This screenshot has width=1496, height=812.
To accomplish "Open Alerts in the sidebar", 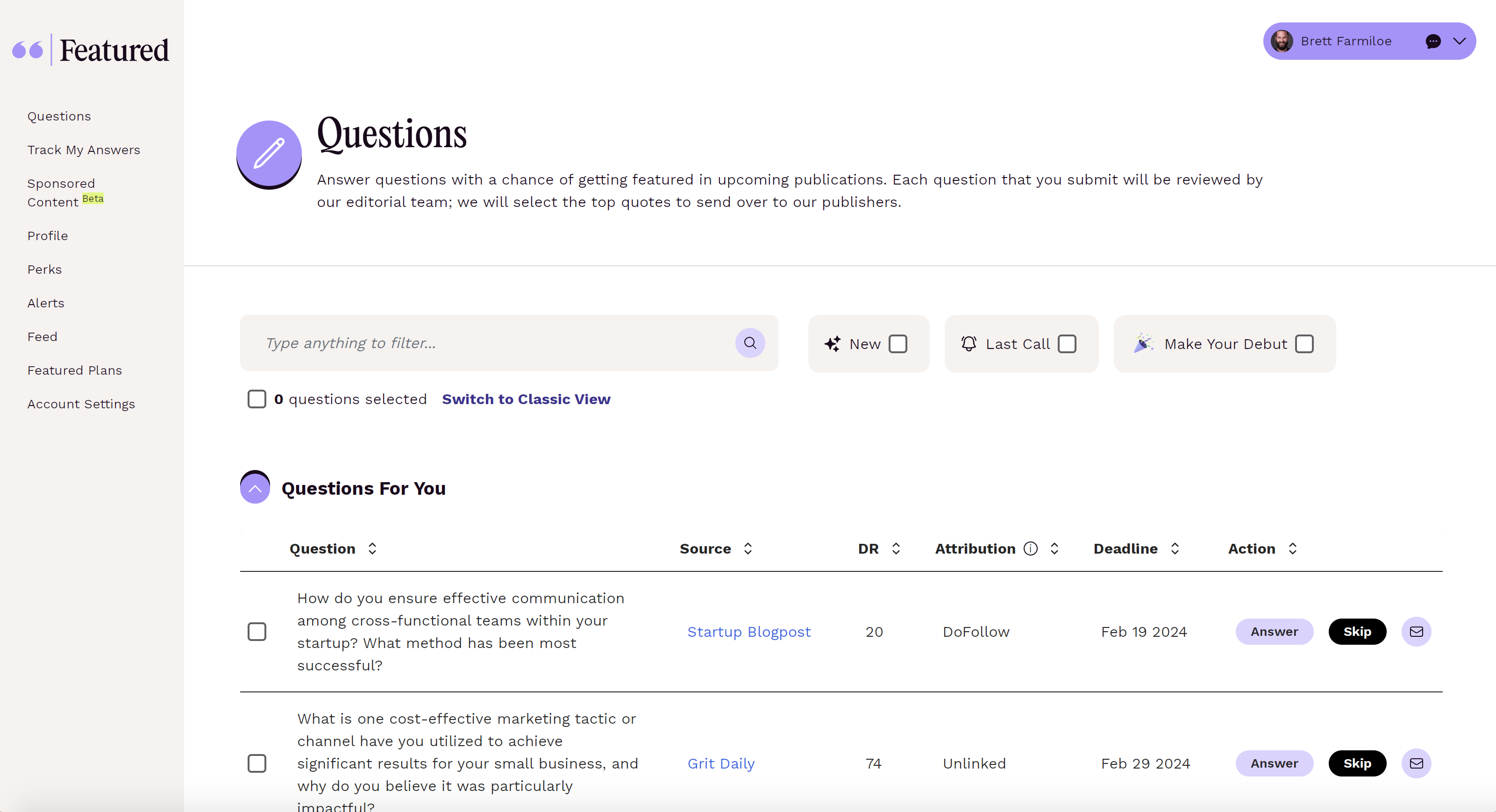I will [46, 303].
